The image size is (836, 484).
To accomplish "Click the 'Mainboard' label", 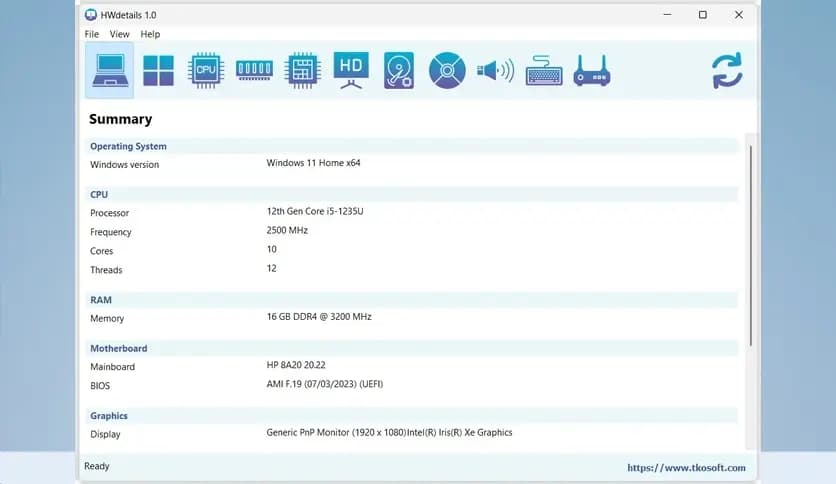I will point(112,367).
